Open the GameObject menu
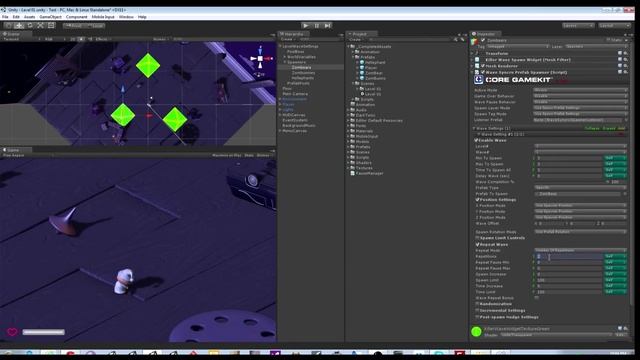 click(50, 17)
